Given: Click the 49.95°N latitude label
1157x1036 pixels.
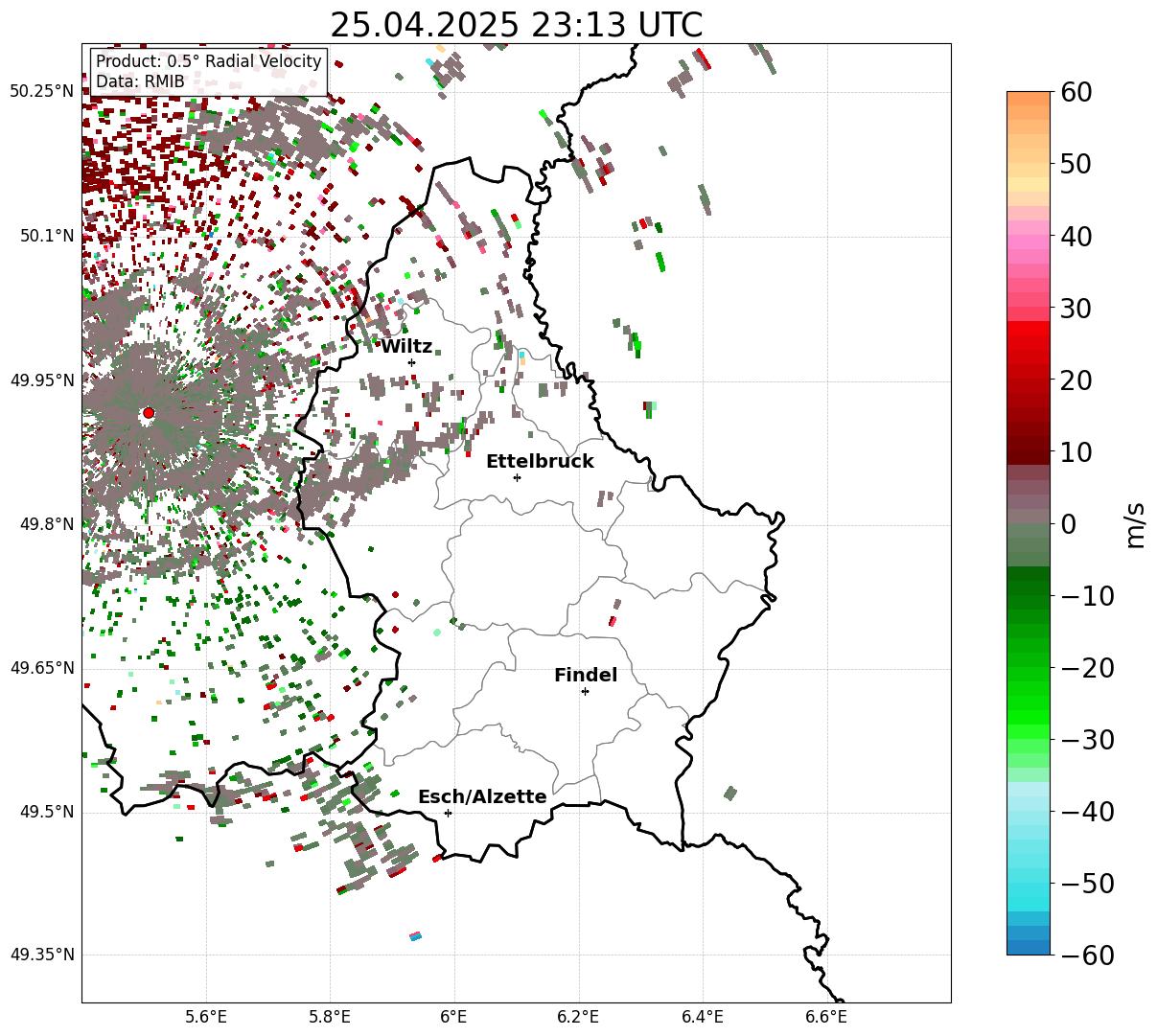Looking at the screenshot, I should click(x=41, y=380).
